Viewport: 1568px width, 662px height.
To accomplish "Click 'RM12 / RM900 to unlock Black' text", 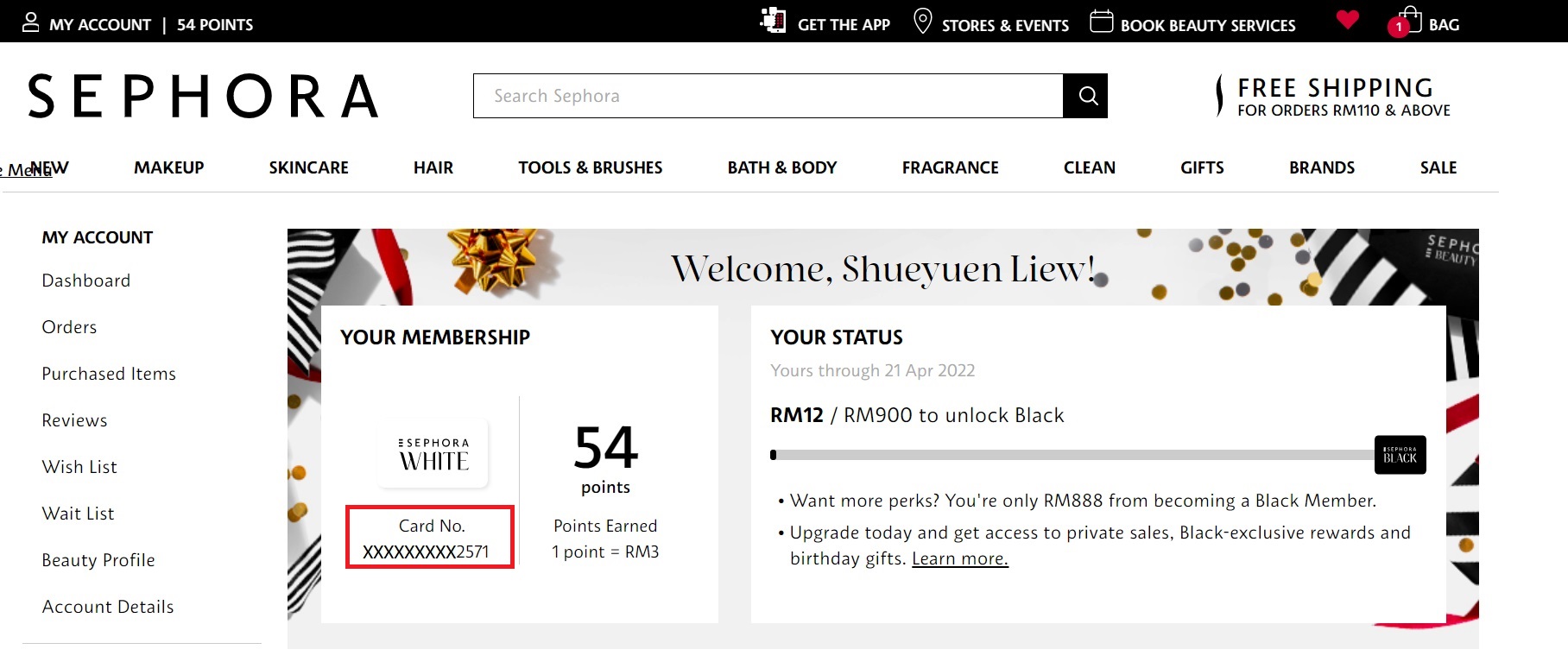I will point(917,415).
